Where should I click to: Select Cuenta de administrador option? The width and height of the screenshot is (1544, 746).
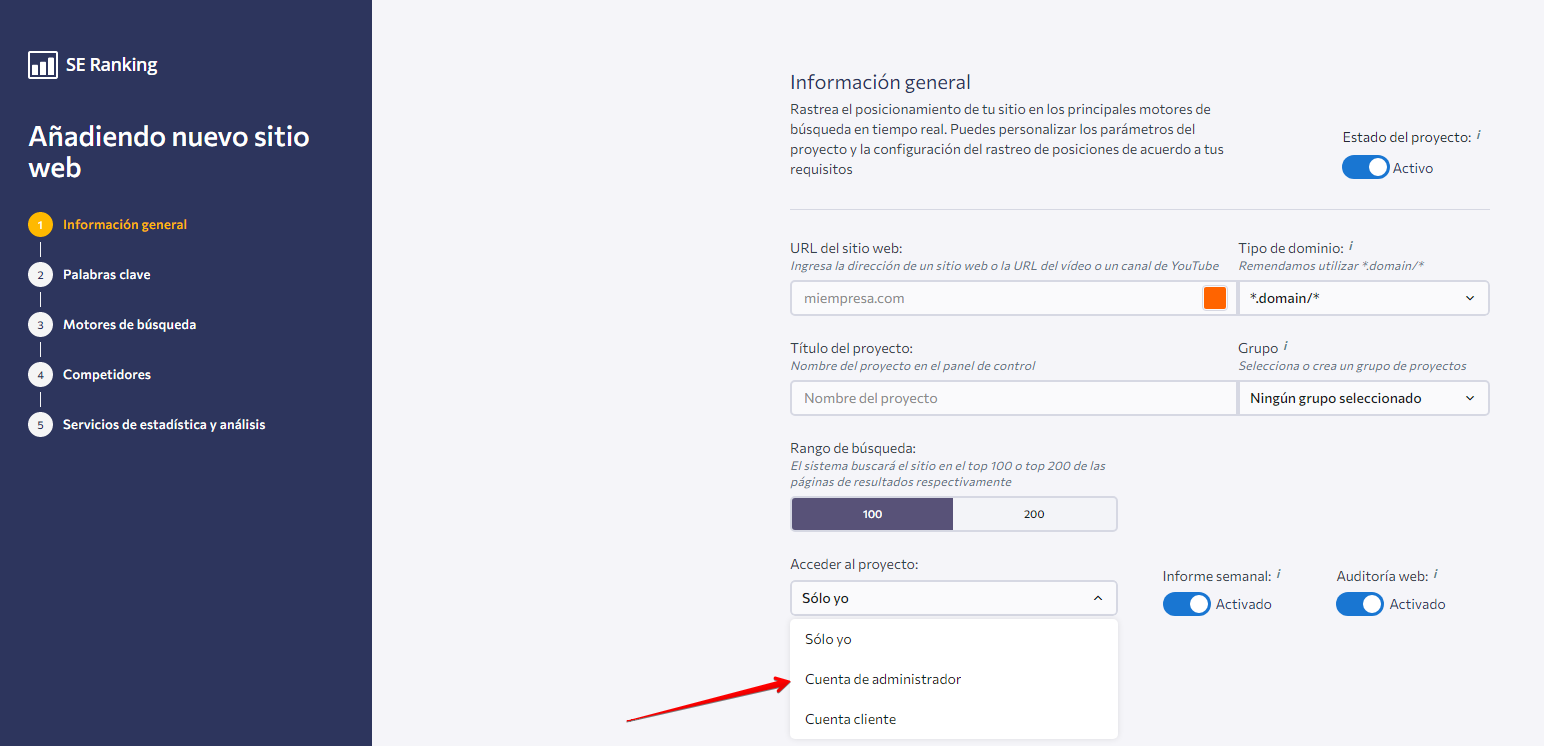[883, 679]
